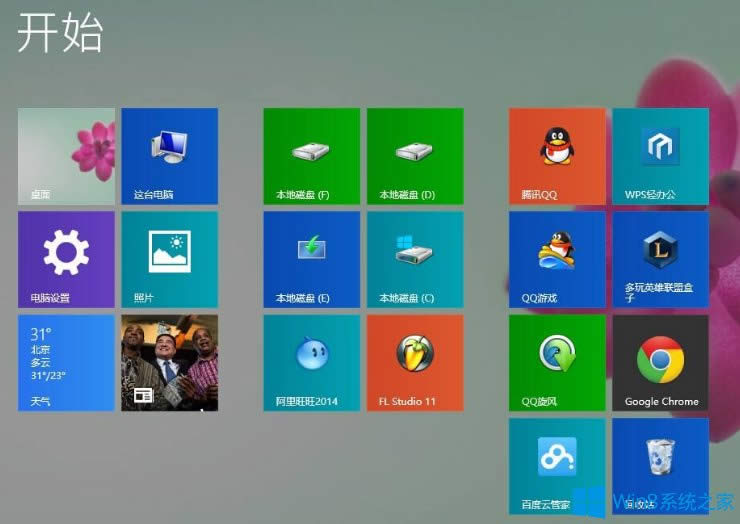
Task: Open 本地磁盘 (C) drive tile
Action: click(414, 258)
